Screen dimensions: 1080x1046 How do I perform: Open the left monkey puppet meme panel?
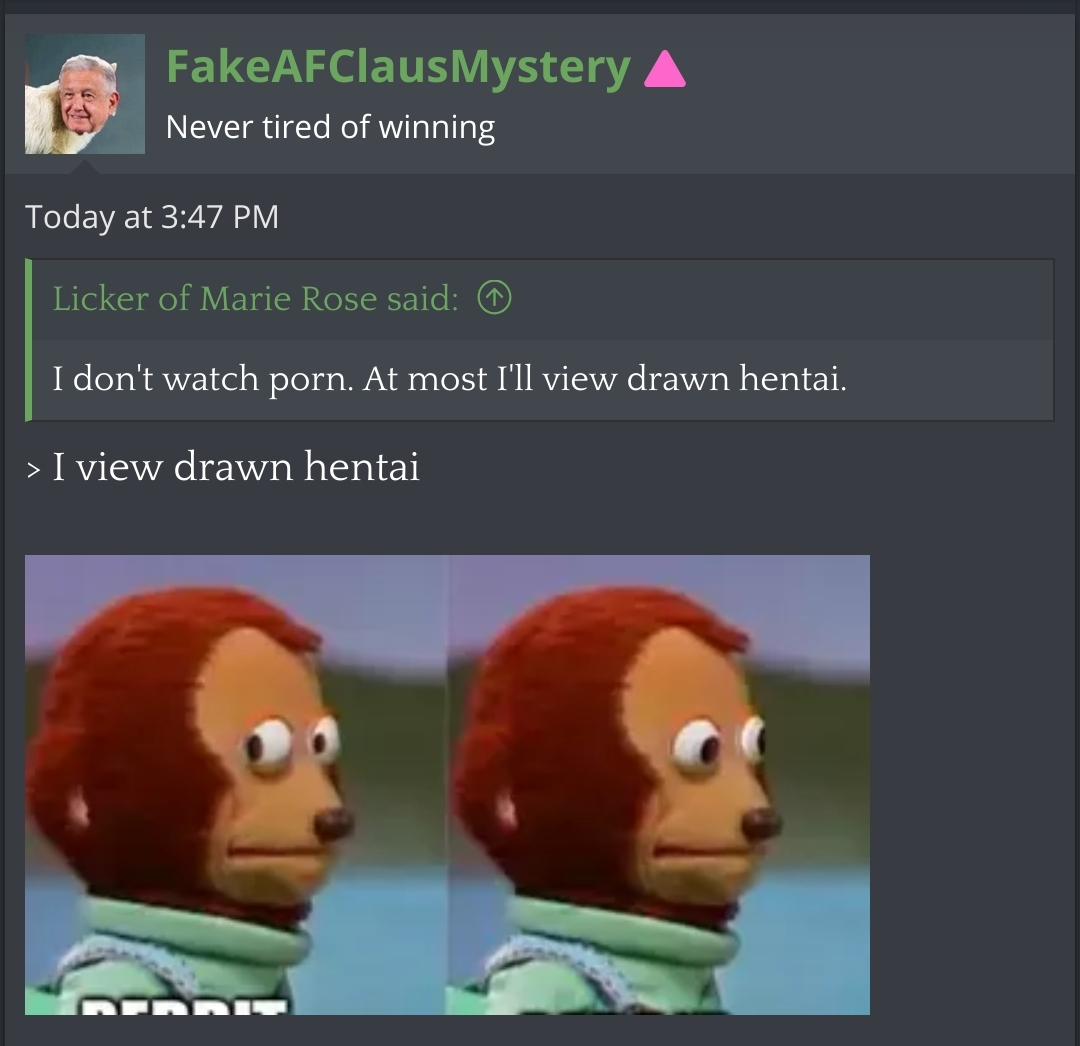[236, 784]
